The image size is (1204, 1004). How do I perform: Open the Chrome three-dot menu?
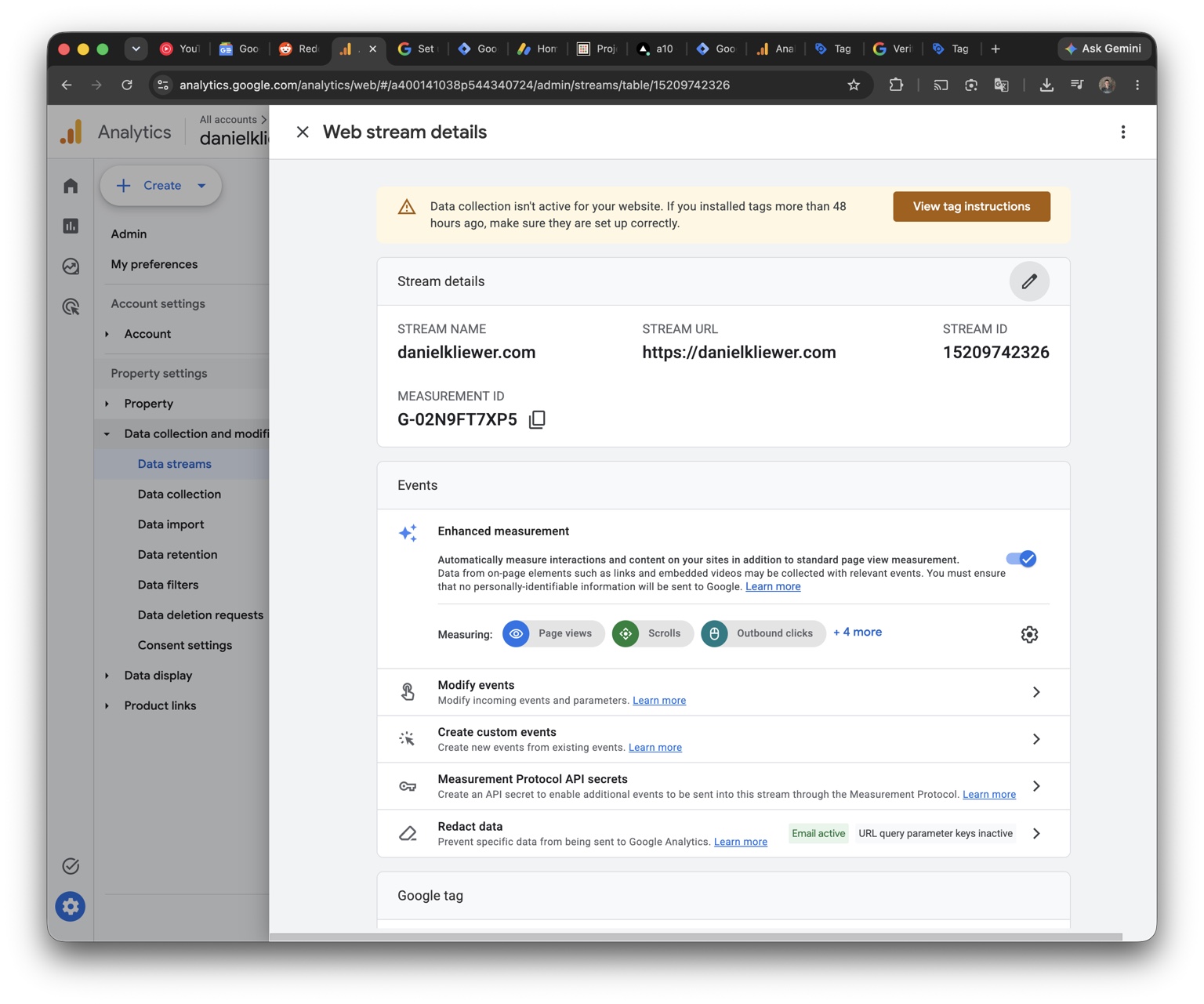click(1137, 85)
